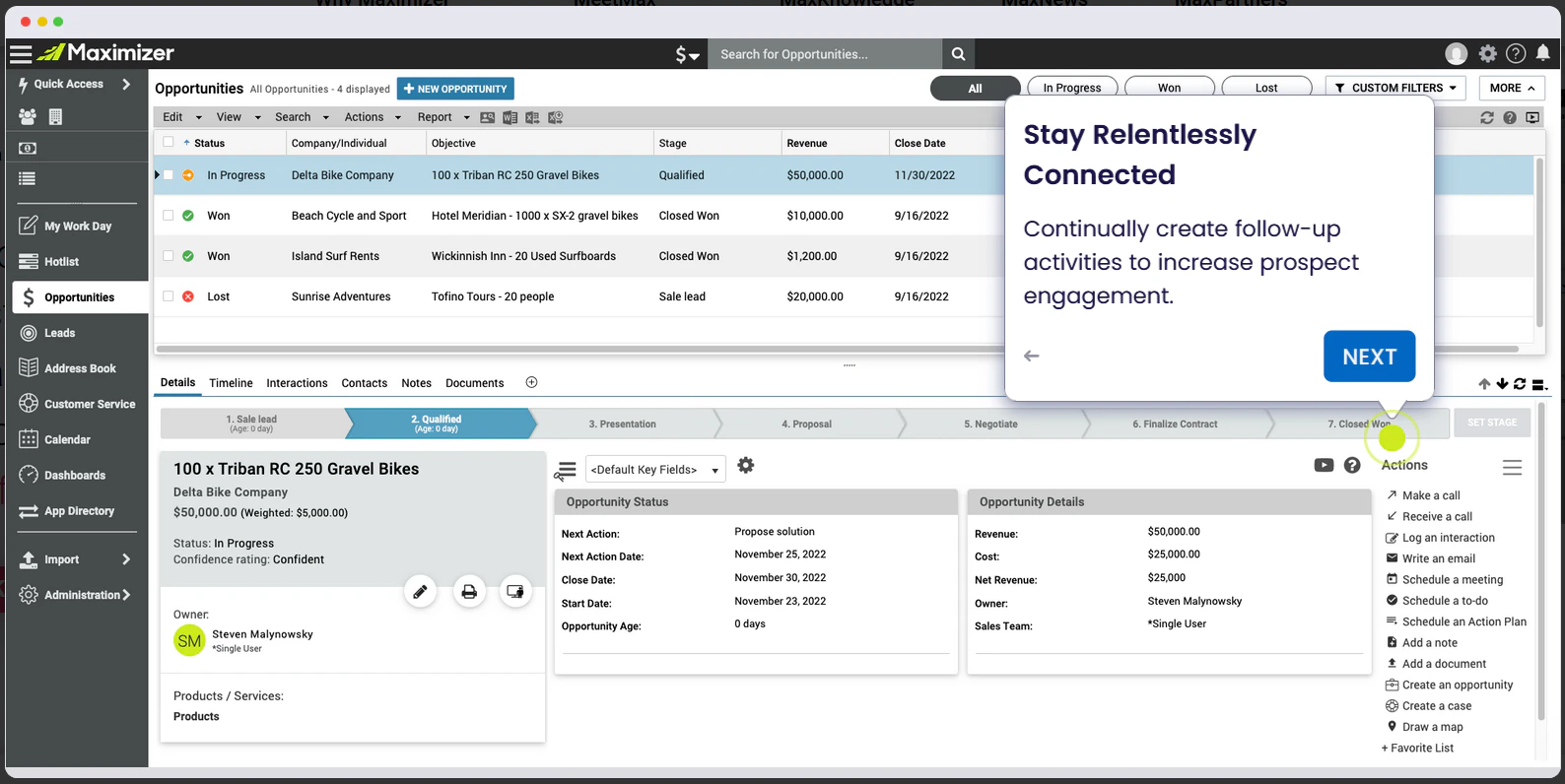Open the Custom Filters dropdown
1565x784 pixels.
pyautogui.click(x=1395, y=88)
